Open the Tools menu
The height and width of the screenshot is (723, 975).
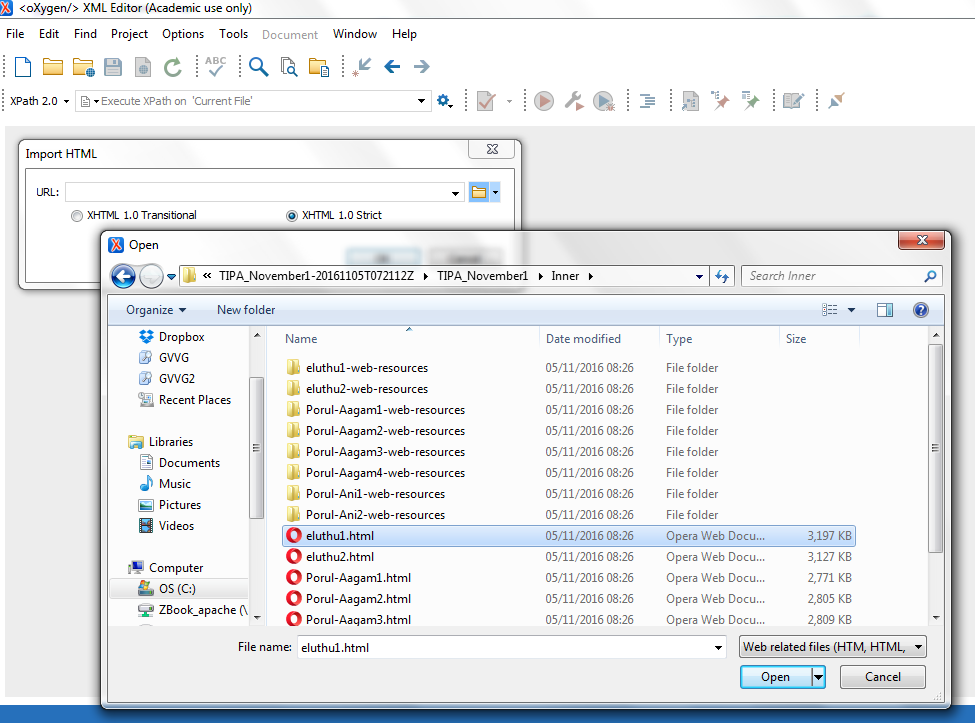[233, 34]
